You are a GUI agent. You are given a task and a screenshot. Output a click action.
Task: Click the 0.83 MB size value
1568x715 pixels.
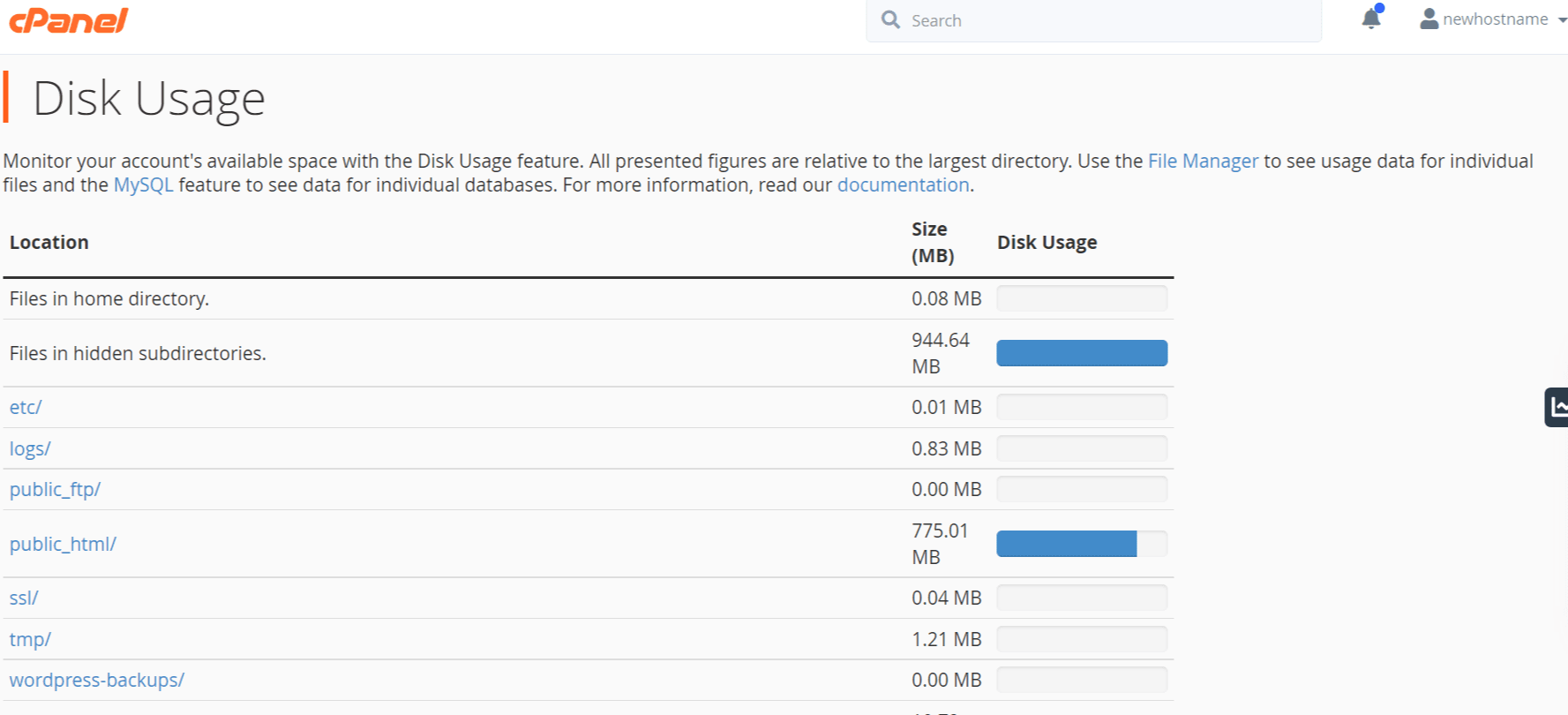(947, 448)
